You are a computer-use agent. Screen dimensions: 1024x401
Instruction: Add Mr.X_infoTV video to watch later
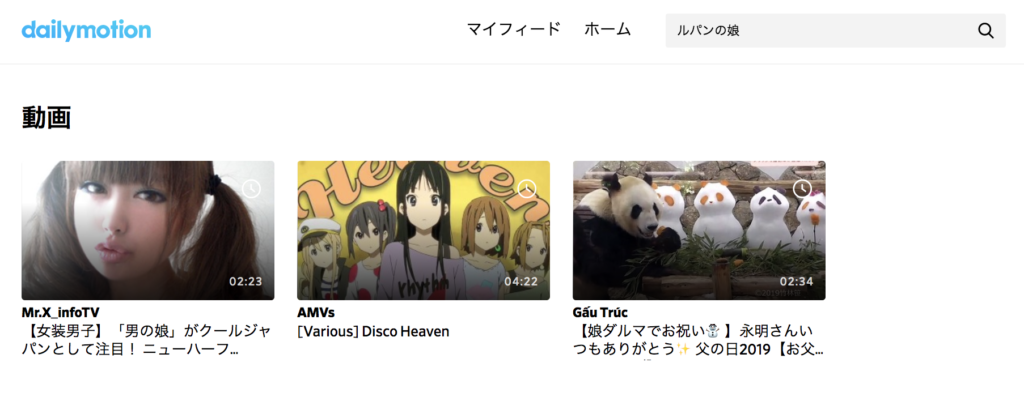pyautogui.click(x=251, y=189)
